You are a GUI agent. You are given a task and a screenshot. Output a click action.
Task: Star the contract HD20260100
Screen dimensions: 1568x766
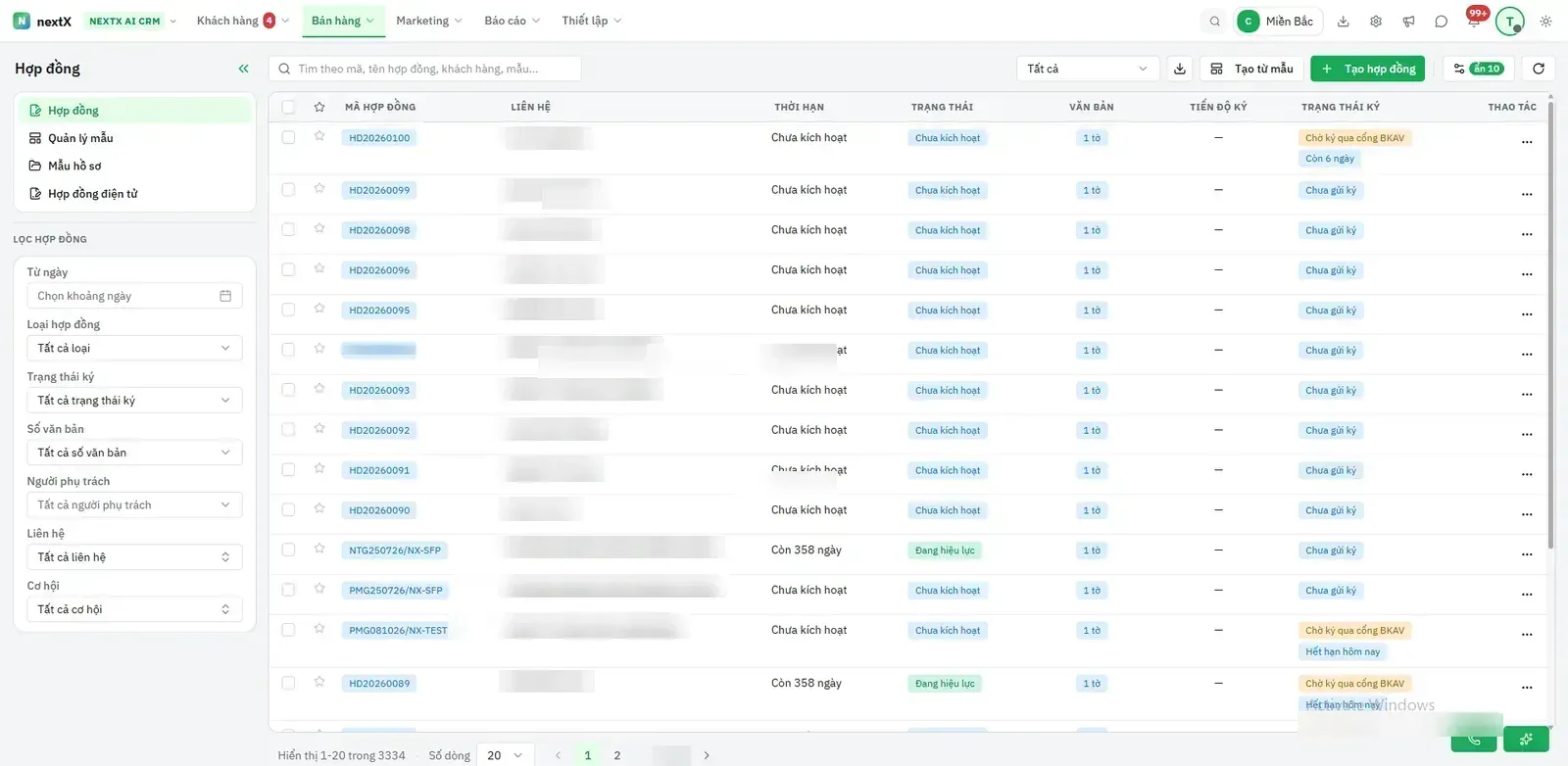point(319,136)
